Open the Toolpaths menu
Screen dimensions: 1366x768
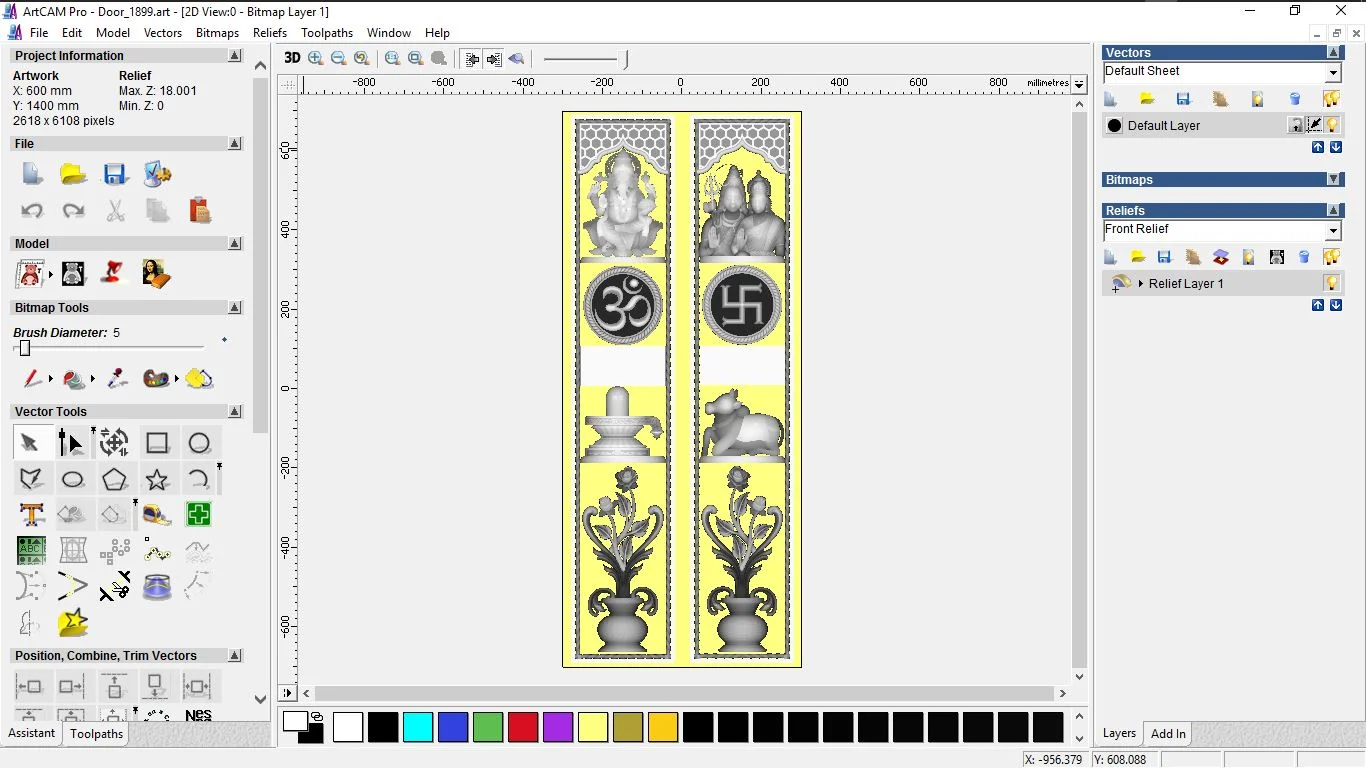pos(326,33)
